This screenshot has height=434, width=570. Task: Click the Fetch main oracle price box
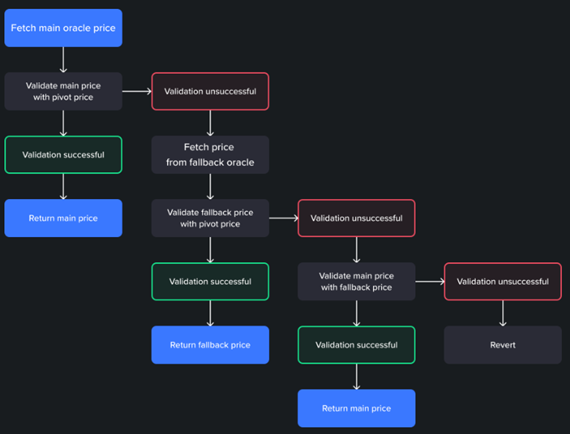pos(63,28)
